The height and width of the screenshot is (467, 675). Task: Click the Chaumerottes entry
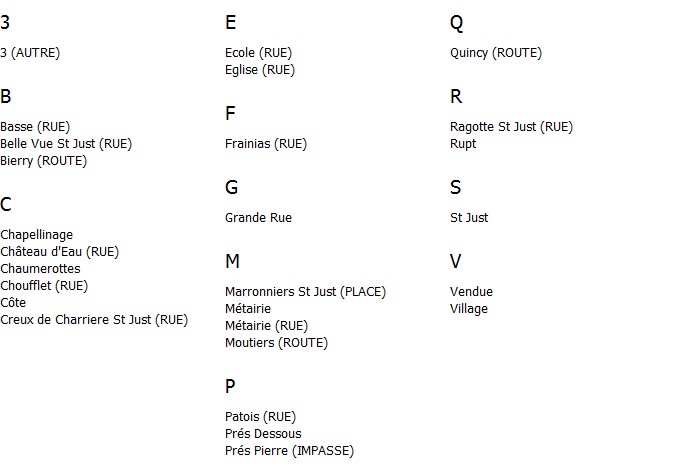[x=40, y=269]
